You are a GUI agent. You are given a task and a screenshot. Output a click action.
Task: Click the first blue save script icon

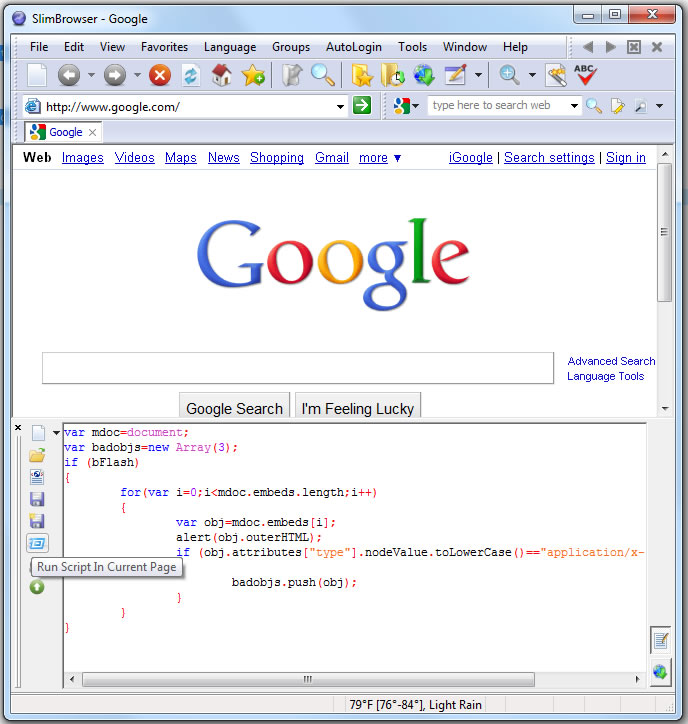(x=37, y=499)
